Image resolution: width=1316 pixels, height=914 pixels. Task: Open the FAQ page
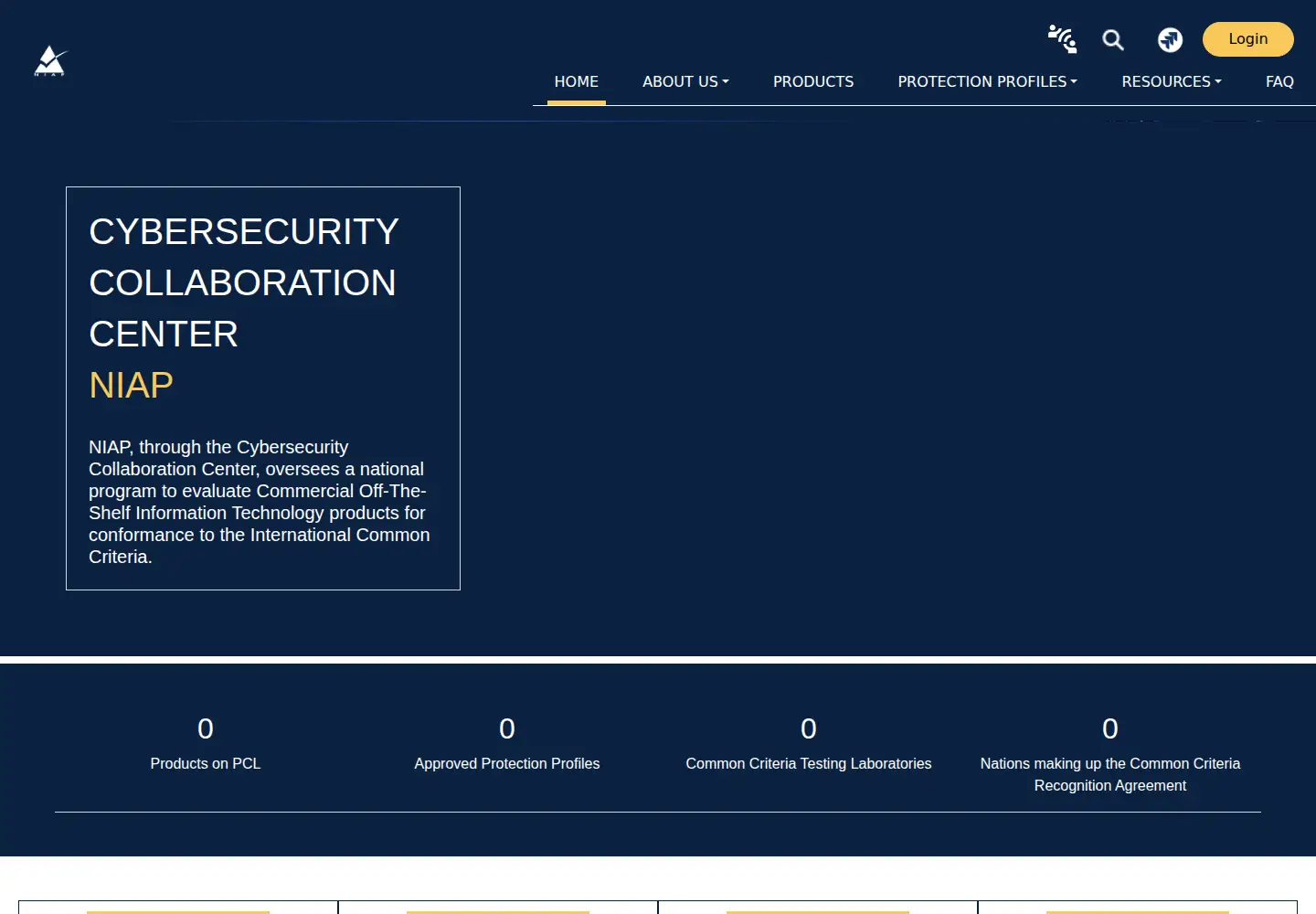[x=1279, y=81]
